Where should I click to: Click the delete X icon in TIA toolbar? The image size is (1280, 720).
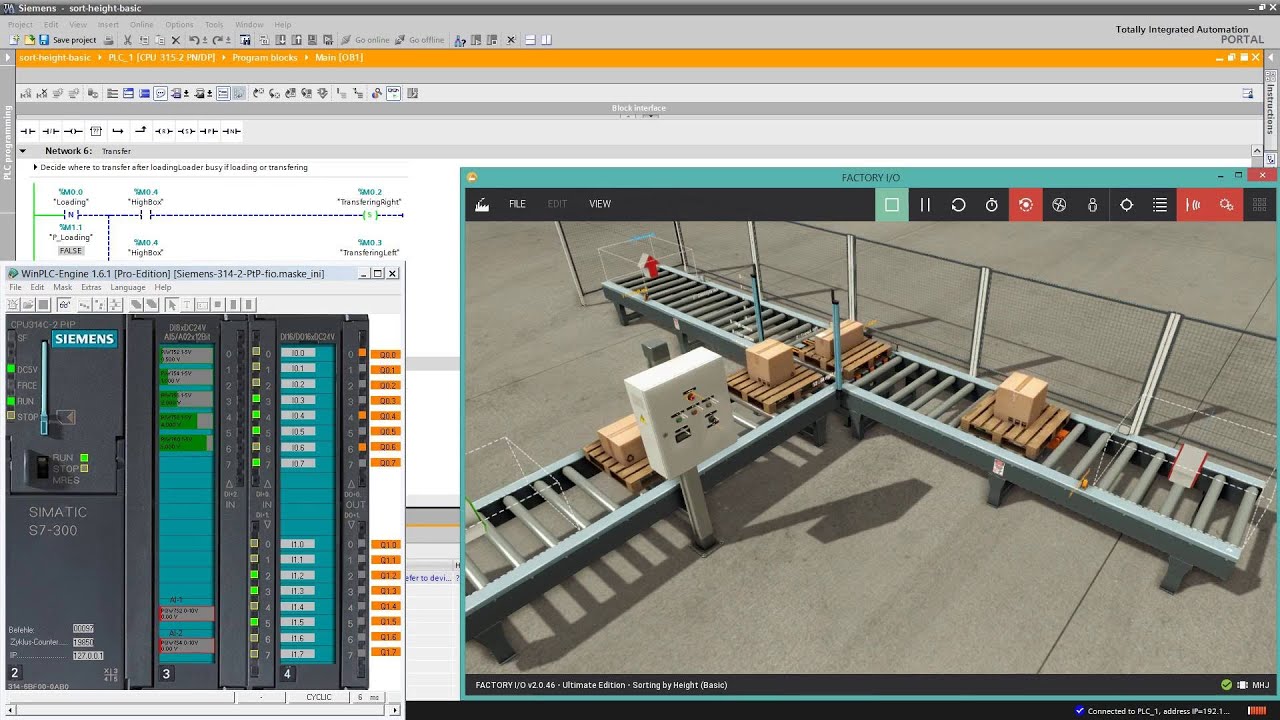coord(175,40)
